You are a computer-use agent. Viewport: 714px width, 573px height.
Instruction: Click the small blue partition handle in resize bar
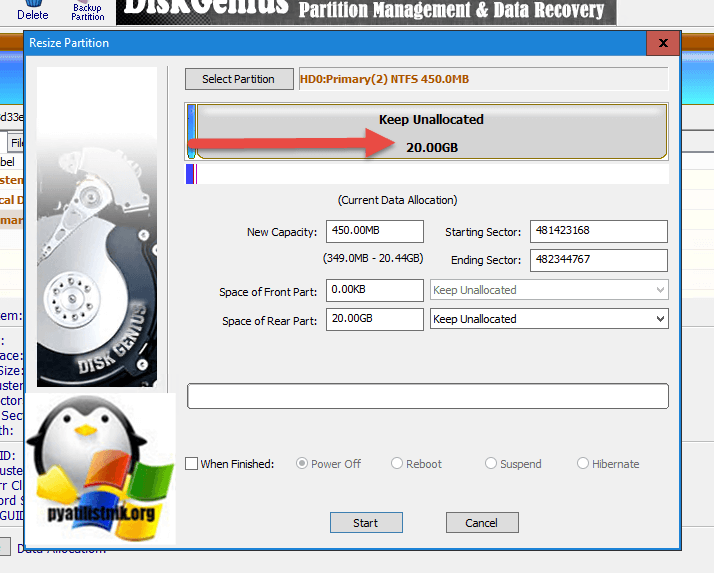click(191, 132)
